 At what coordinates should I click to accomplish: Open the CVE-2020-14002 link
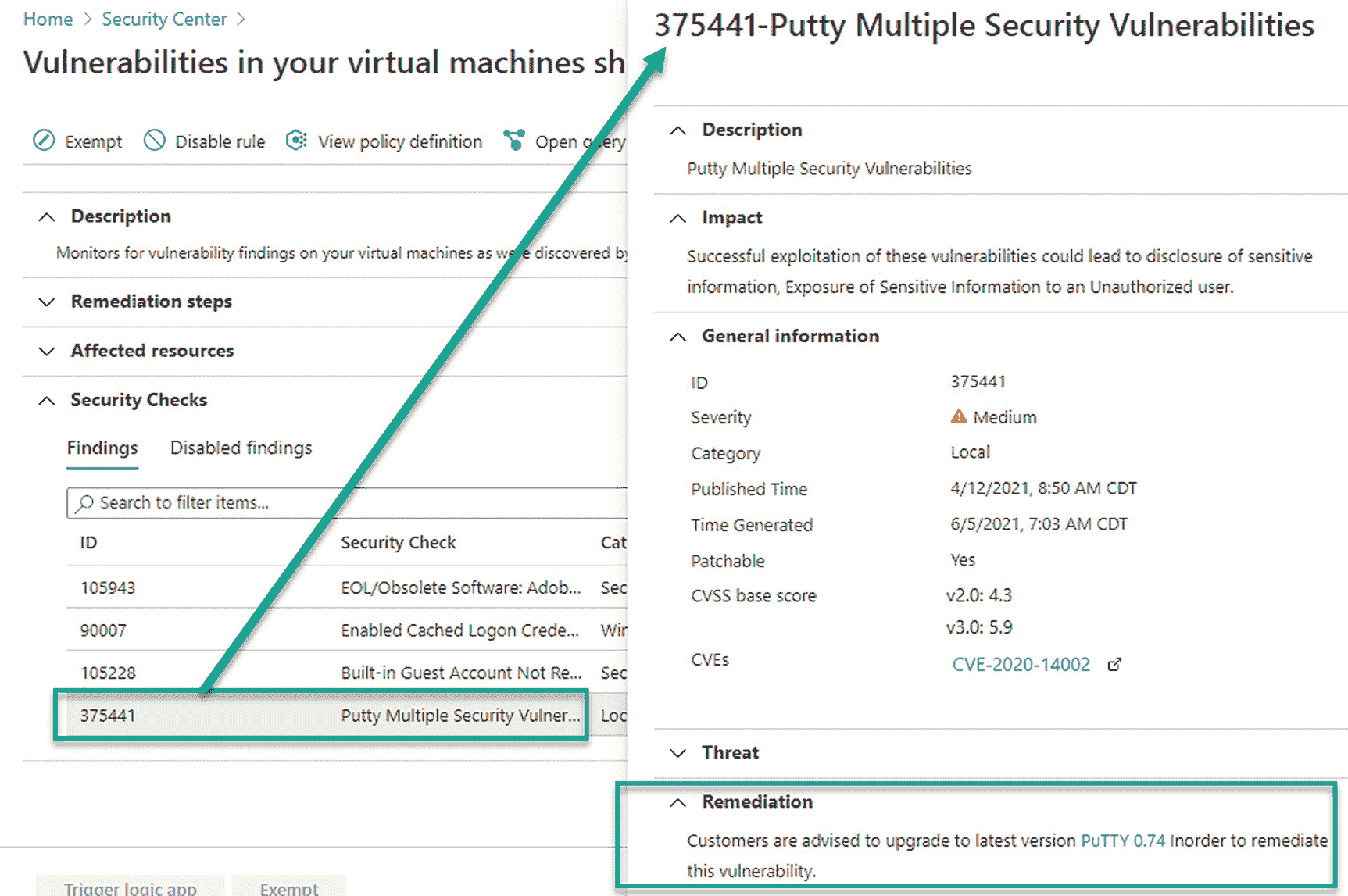click(x=1021, y=664)
